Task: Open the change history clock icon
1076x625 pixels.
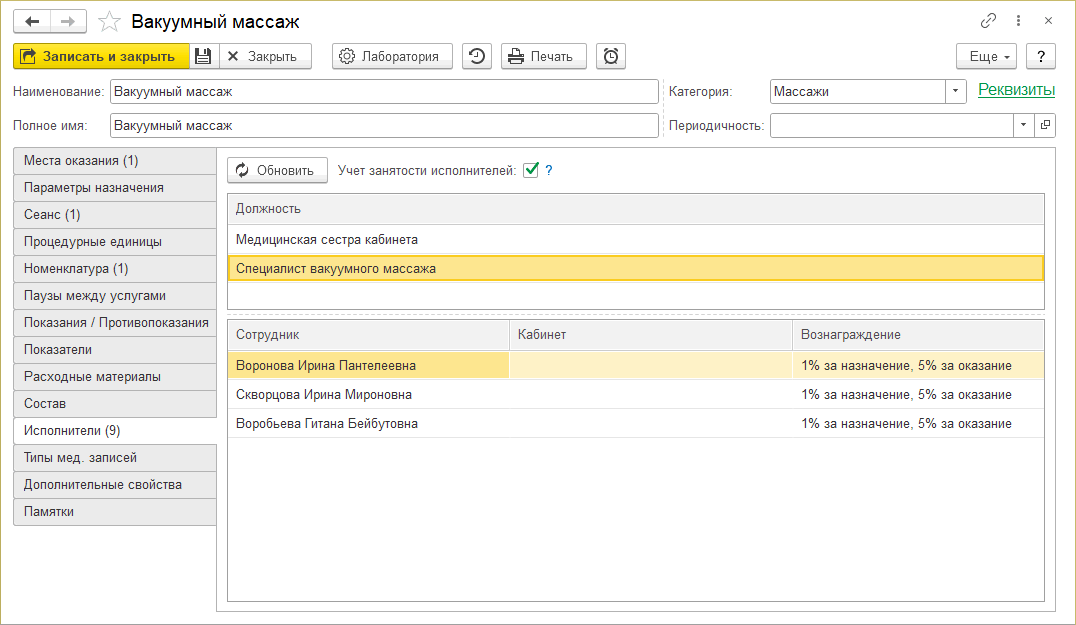Action: [x=477, y=57]
